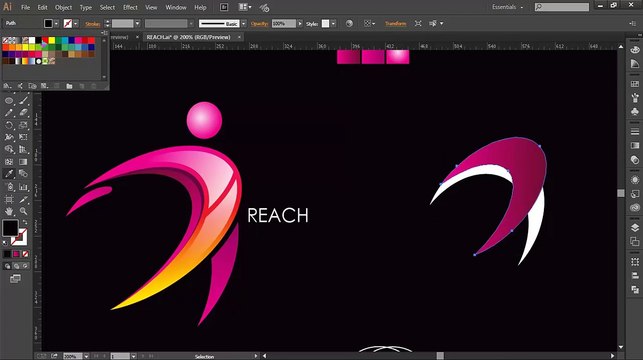Swap fill and stroke colors
Viewport: 643px width, 360px height.
25,222
